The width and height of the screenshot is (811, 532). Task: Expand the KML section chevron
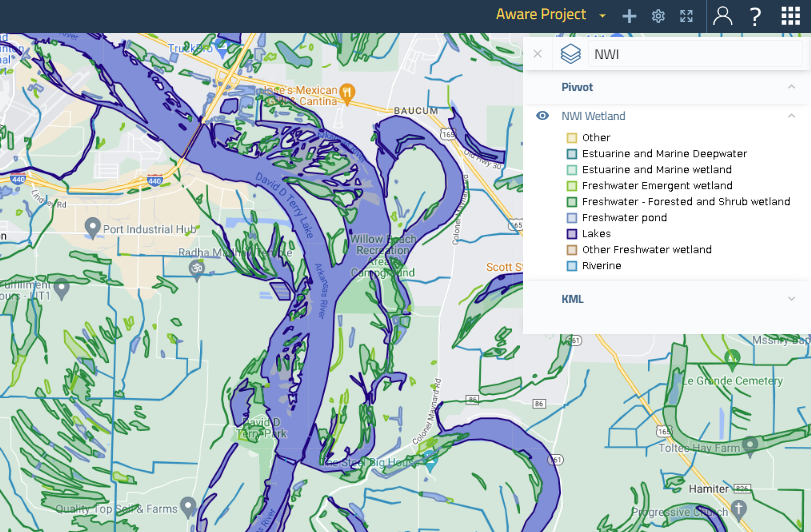pyautogui.click(x=791, y=299)
